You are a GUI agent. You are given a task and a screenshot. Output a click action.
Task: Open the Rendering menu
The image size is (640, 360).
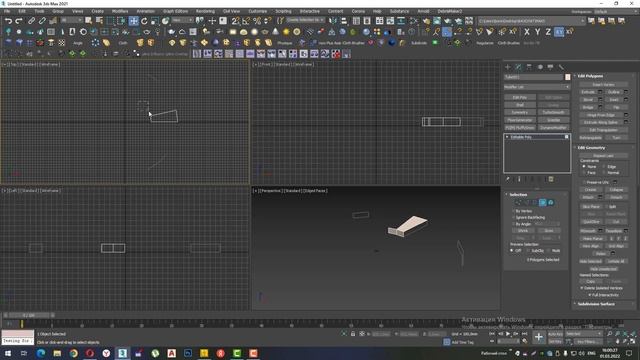point(205,11)
